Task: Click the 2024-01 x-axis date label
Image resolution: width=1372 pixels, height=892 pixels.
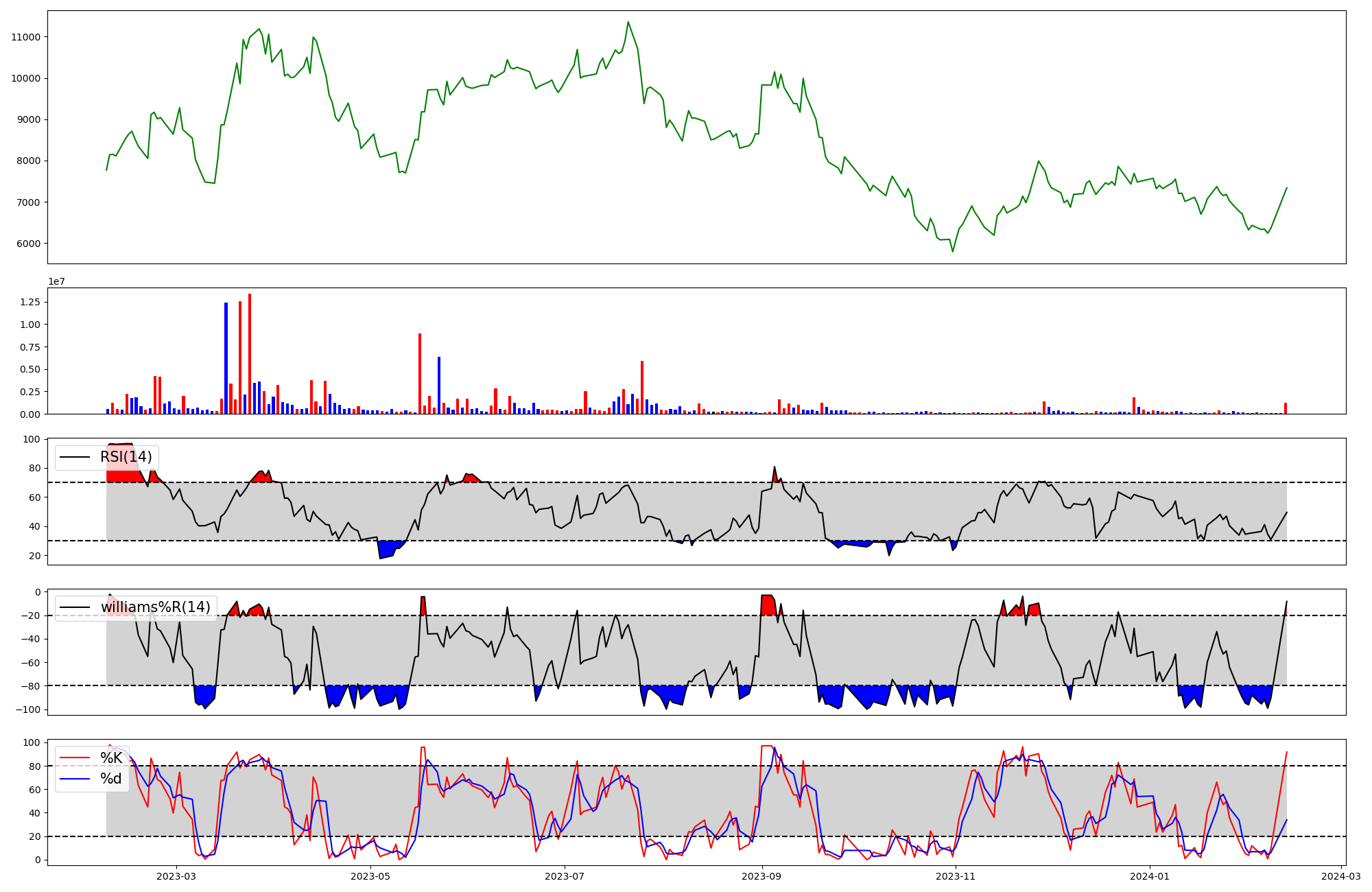Action: pyautogui.click(x=1150, y=876)
